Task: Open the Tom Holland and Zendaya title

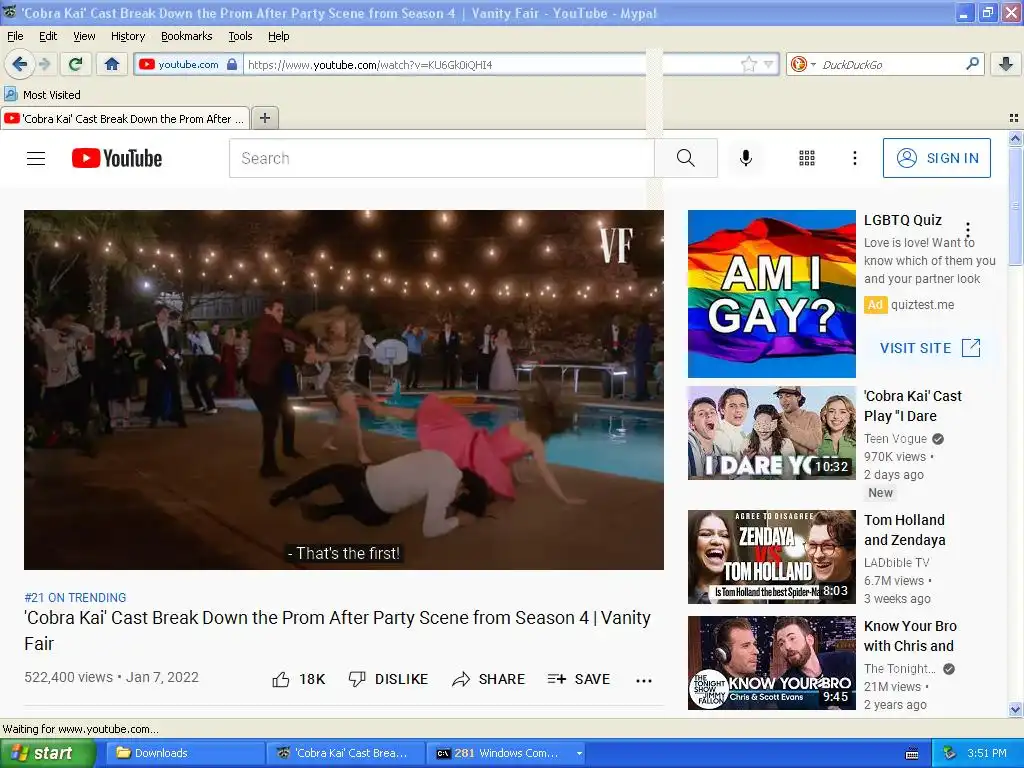Action: pos(904,530)
